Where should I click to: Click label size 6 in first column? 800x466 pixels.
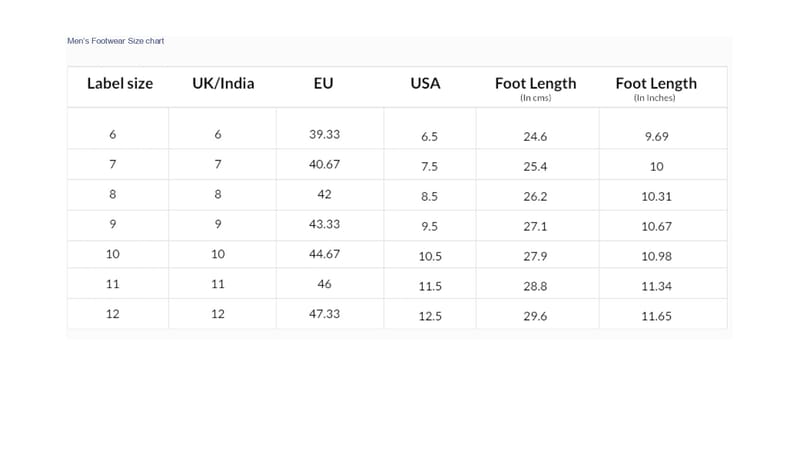tap(112, 134)
